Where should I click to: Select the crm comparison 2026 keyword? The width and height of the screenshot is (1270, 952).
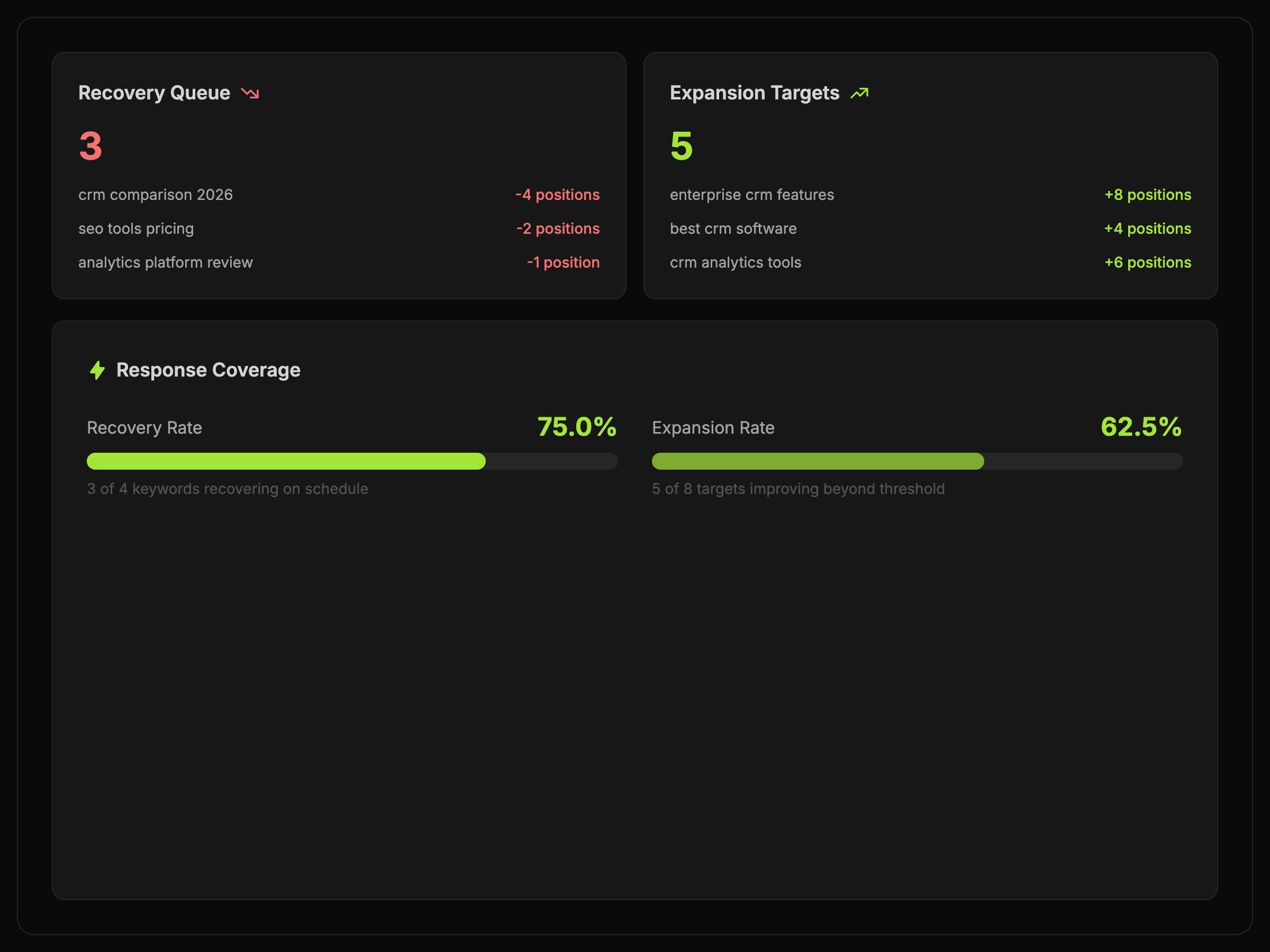click(x=156, y=195)
